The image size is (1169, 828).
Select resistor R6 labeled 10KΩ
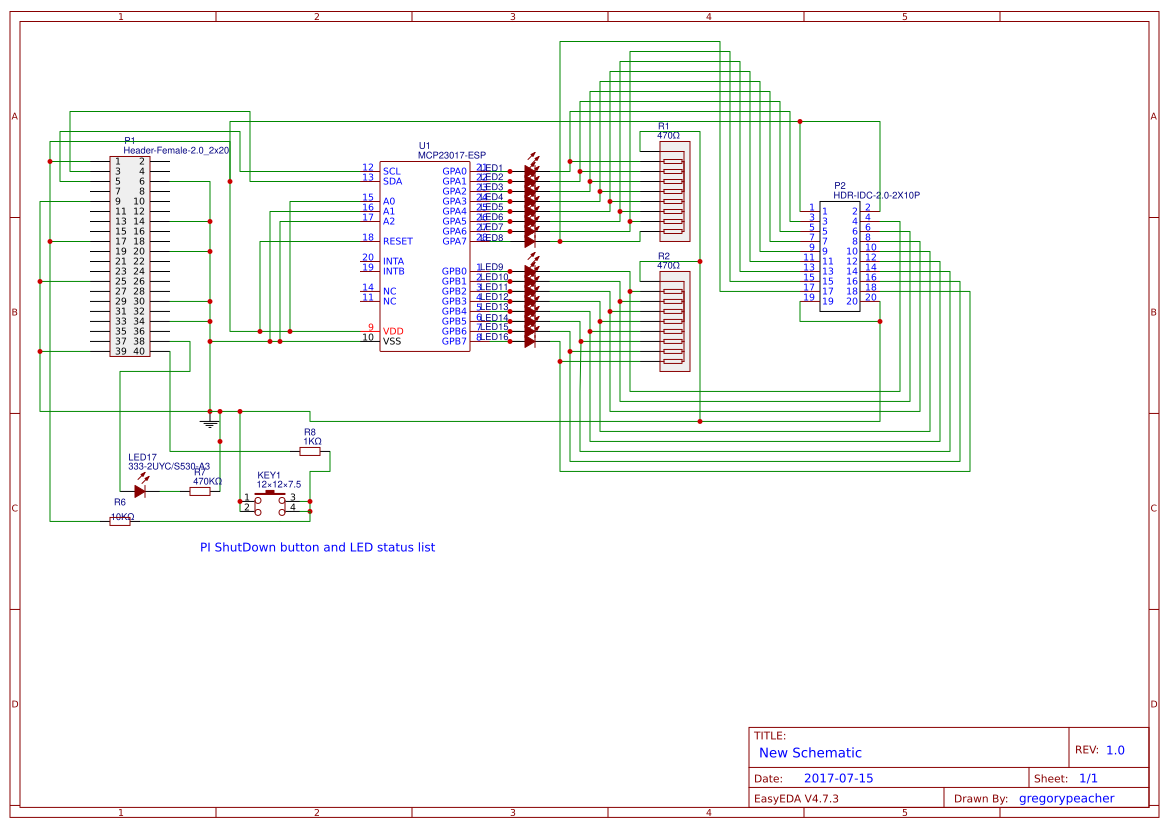coord(120,522)
